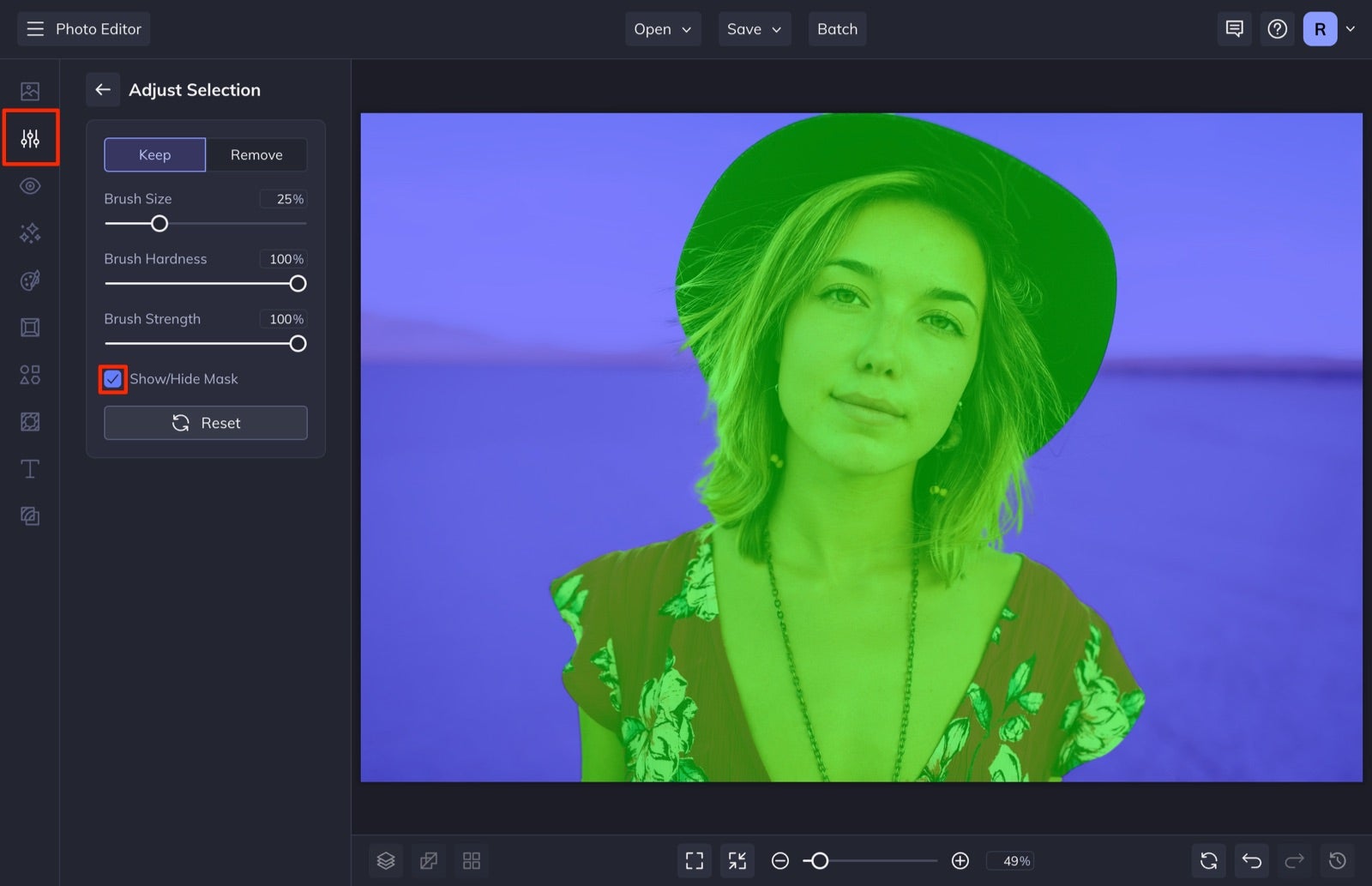This screenshot has height=886, width=1372.
Task: Toggle before/after comparison view
Action: click(428, 860)
